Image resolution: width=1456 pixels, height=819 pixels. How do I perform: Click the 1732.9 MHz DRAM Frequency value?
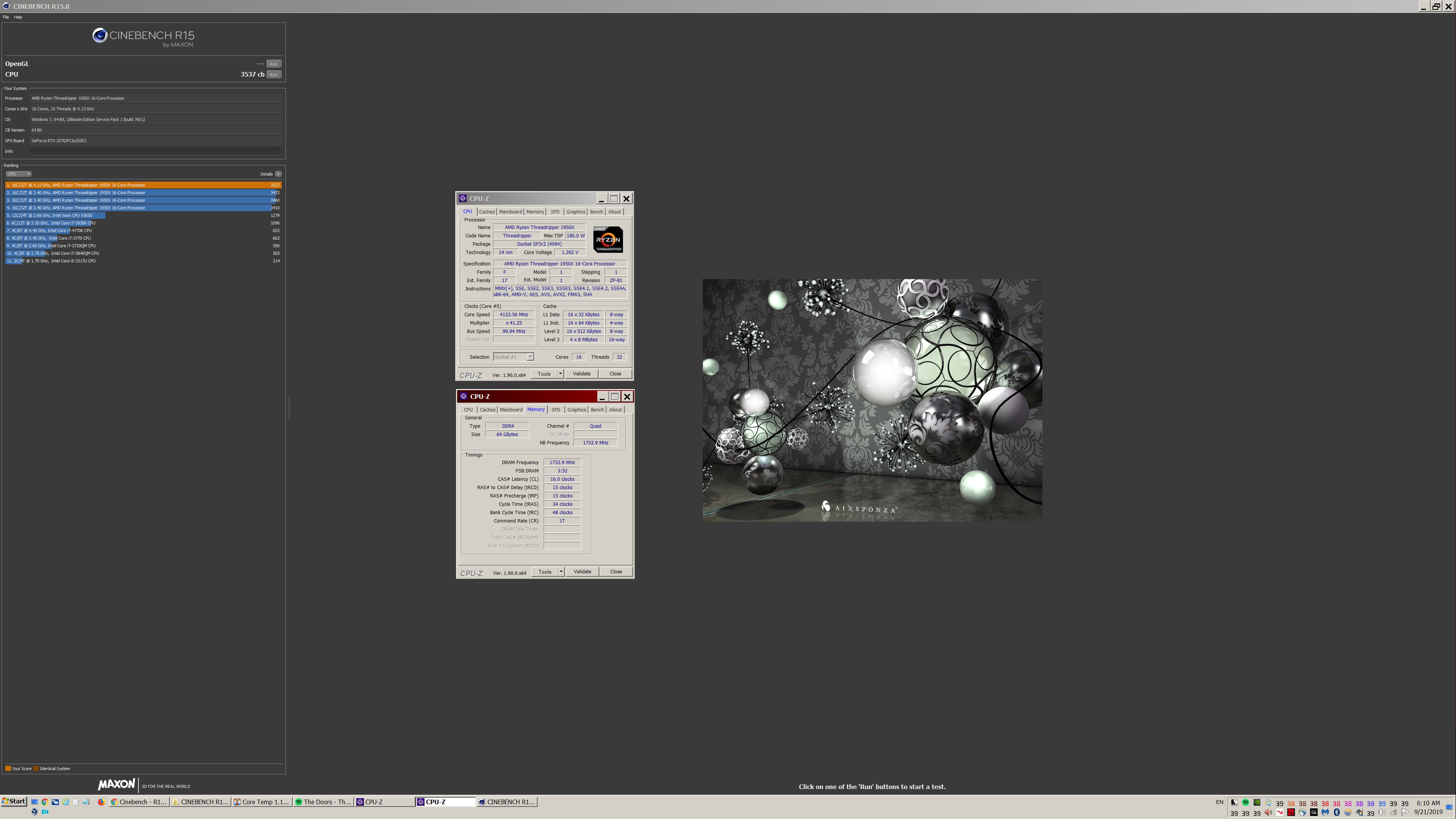(563, 462)
